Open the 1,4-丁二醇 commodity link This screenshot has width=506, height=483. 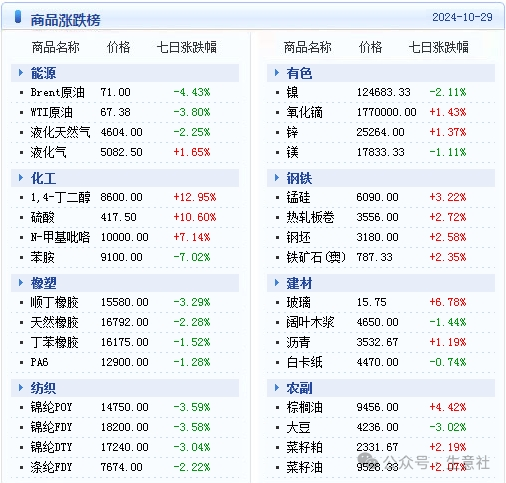pyautogui.click(x=60, y=197)
